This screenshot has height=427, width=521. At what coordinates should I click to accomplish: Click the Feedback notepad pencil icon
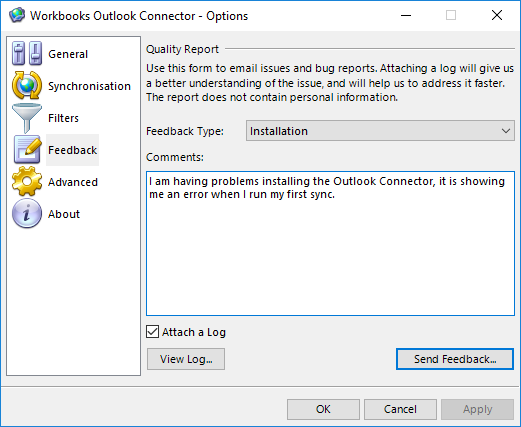[28, 150]
